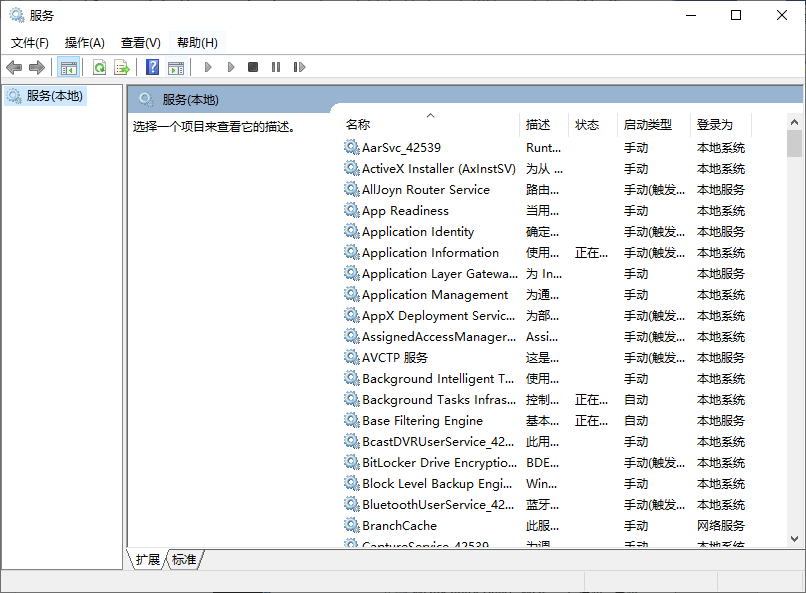Click the sort arrow above the 名称 column
Viewport: 806px width, 593px height.
coord(430,114)
